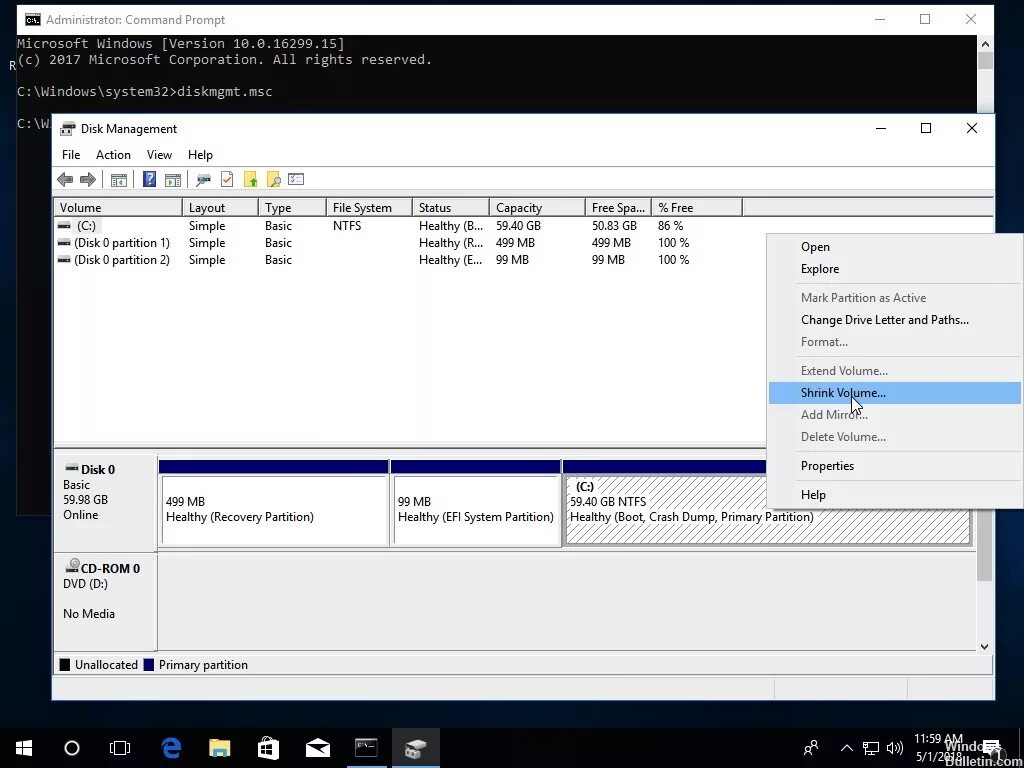Sort by the % Free column header
The height and width of the screenshot is (768, 1024).
pos(697,208)
